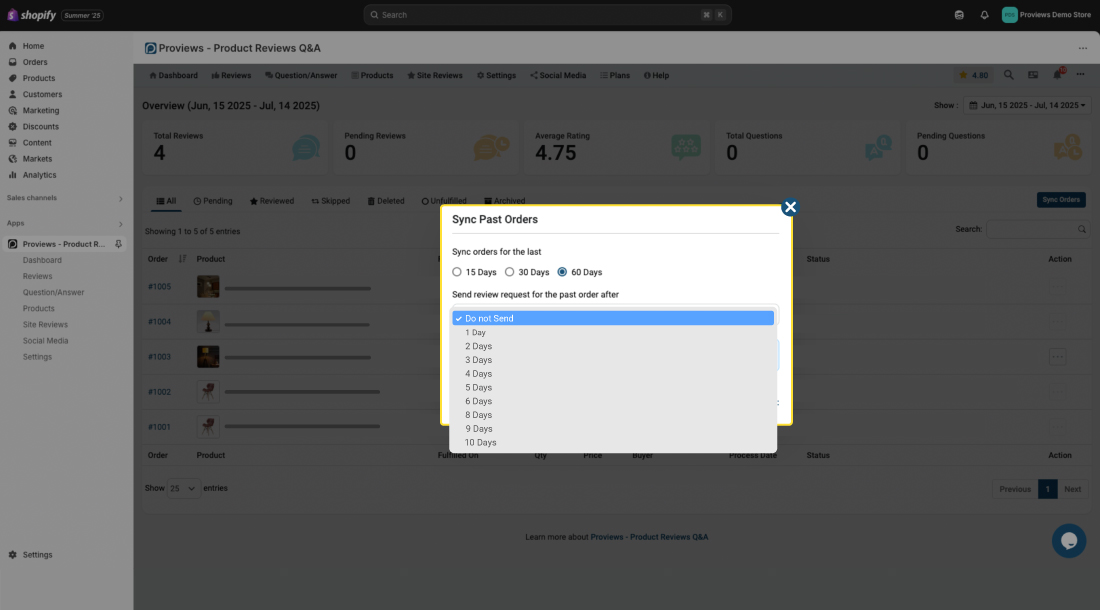Open Social Media under Proviews in sidebar
Image resolution: width=1100 pixels, height=610 pixels.
coord(45,341)
